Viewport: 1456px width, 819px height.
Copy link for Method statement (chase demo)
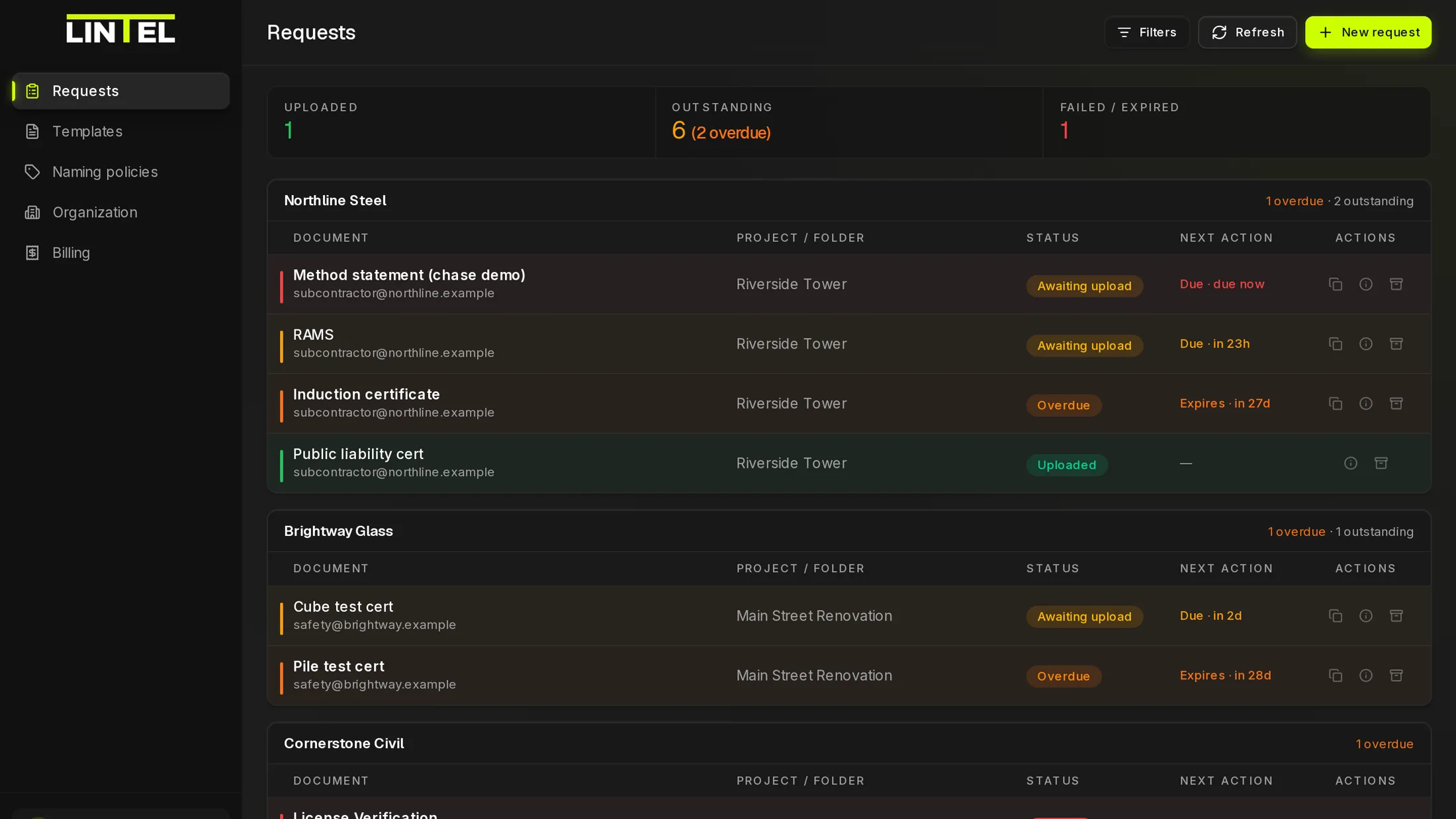pyautogui.click(x=1336, y=284)
